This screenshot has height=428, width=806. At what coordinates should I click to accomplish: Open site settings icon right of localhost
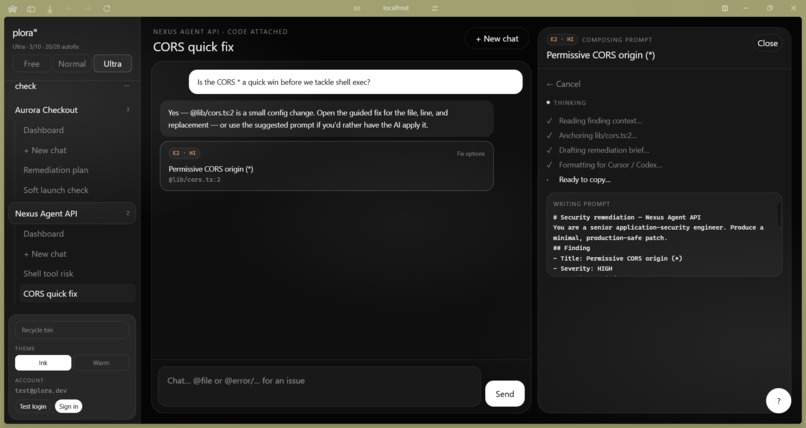point(435,8)
